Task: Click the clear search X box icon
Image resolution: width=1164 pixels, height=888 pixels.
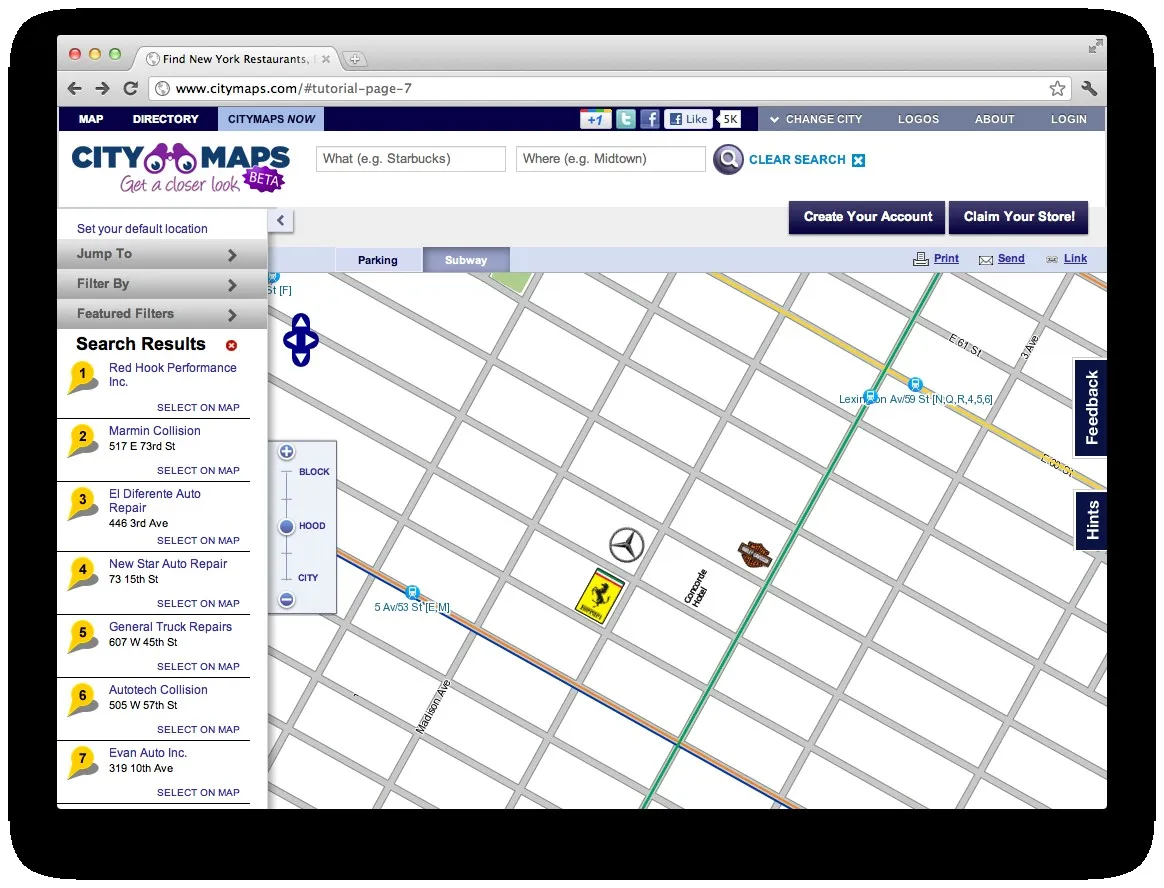Action: click(858, 160)
